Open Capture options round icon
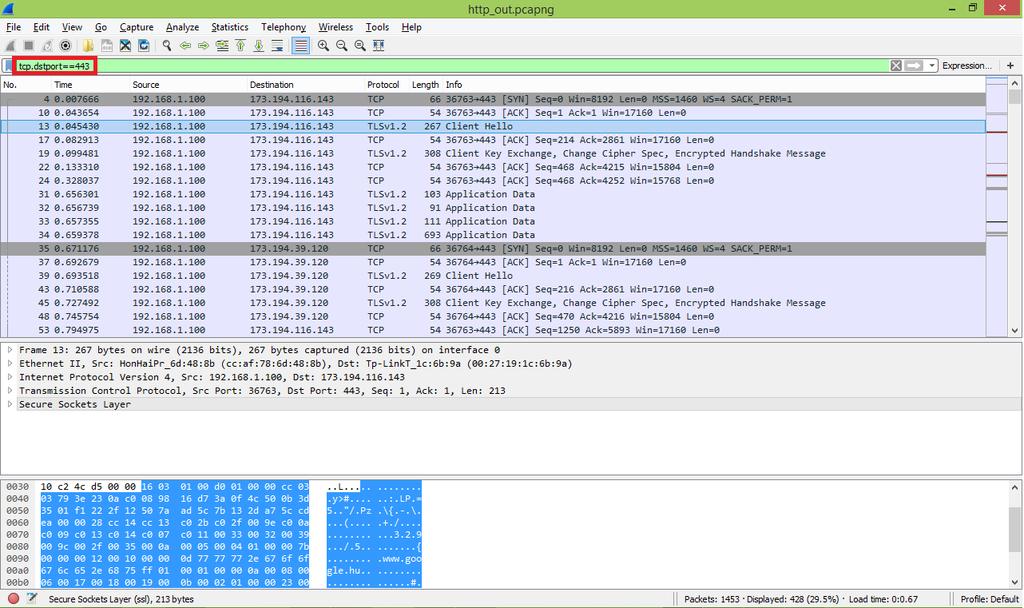The width and height of the screenshot is (1024, 608). (x=65, y=46)
